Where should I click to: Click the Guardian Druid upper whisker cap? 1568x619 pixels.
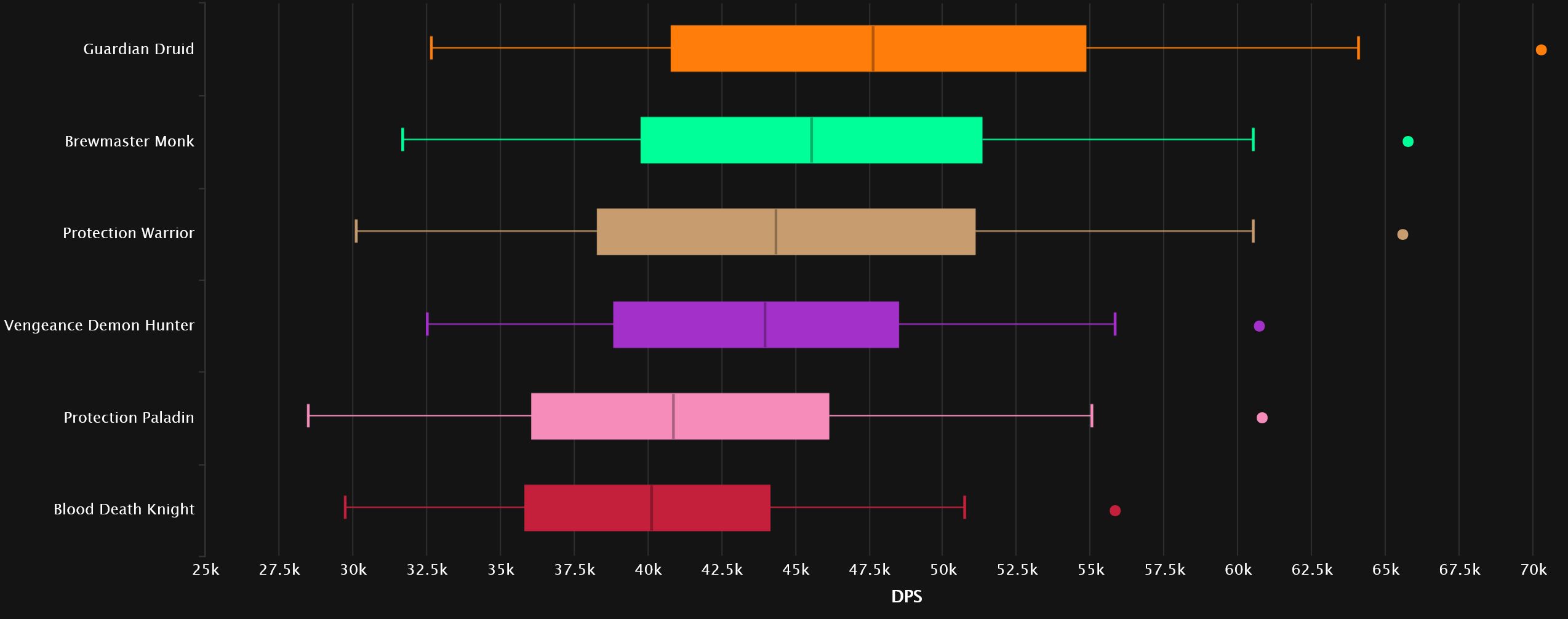coord(1358,48)
